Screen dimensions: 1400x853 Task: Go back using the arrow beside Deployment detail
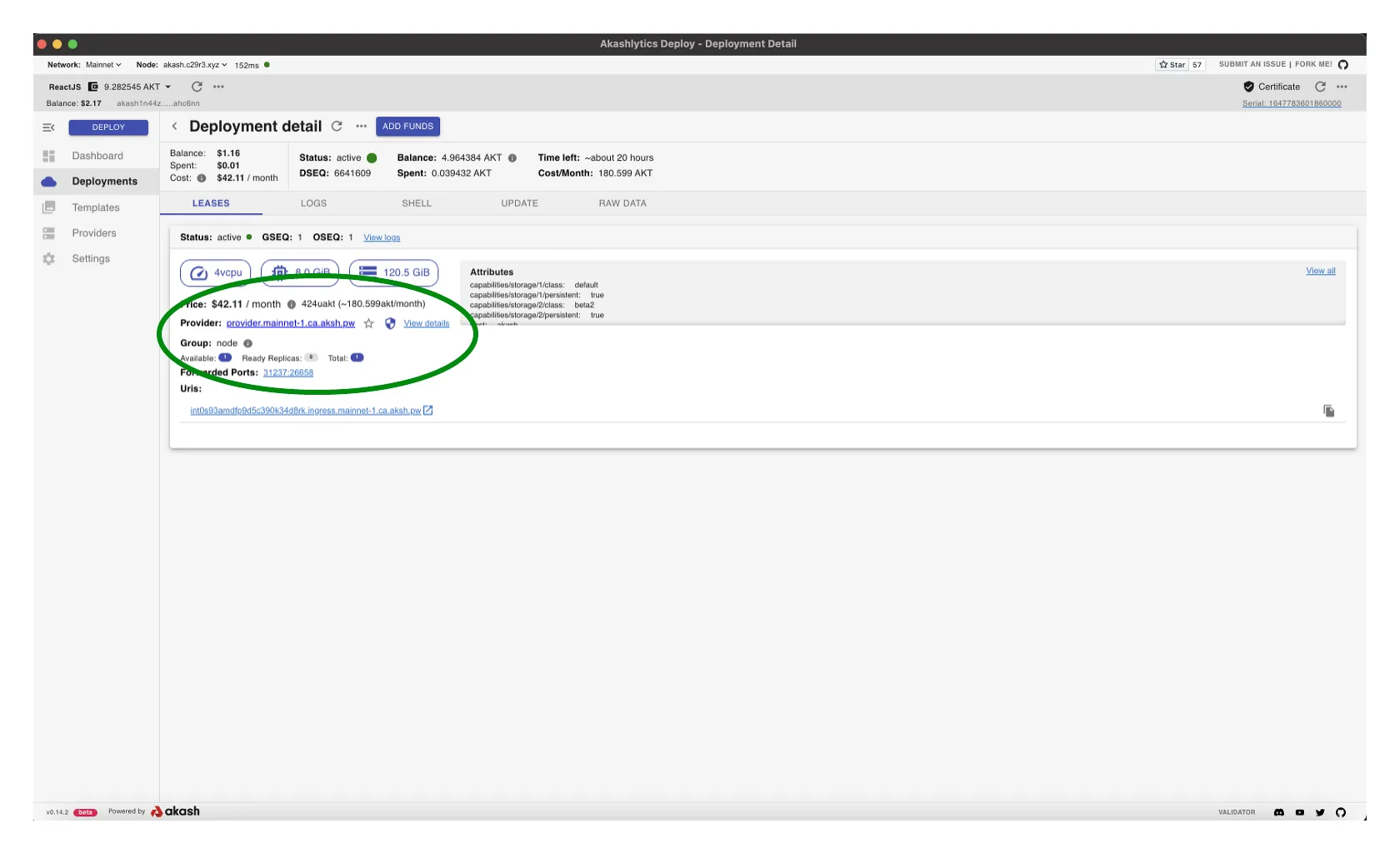[x=174, y=127]
